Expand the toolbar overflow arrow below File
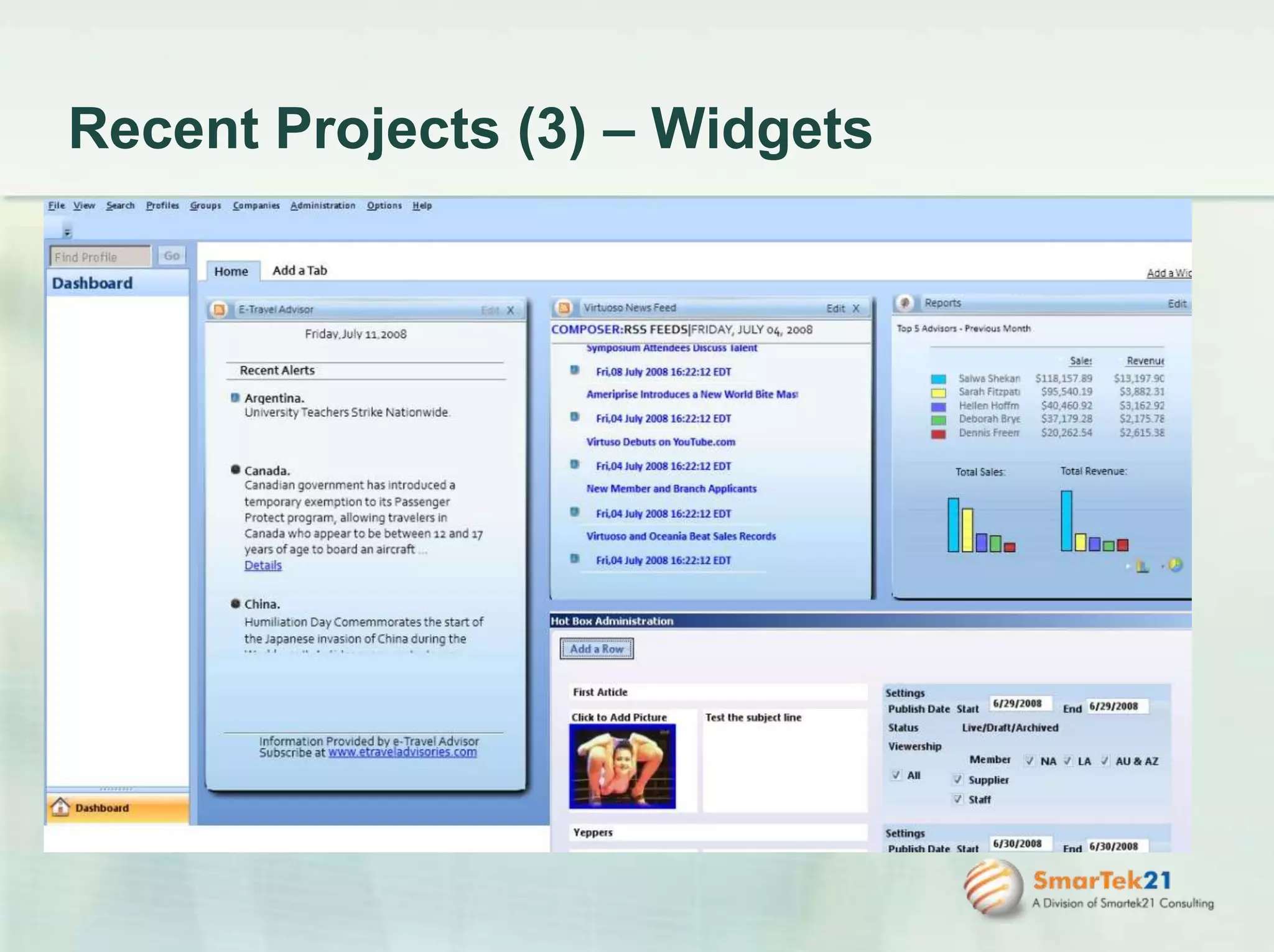Image resolution: width=1274 pixels, height=952 pixels. click(67, 233)
